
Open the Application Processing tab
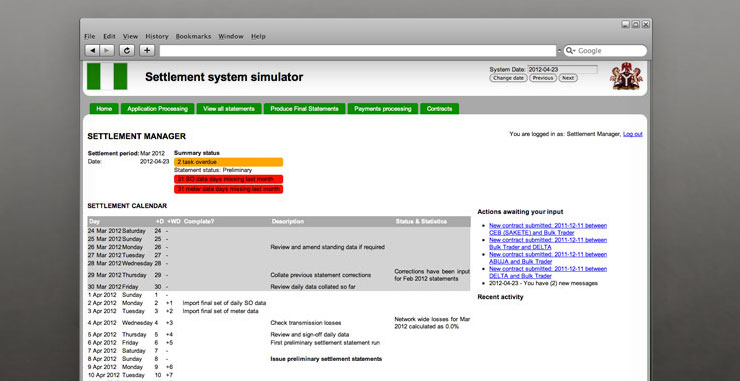(x=158, y=109)
